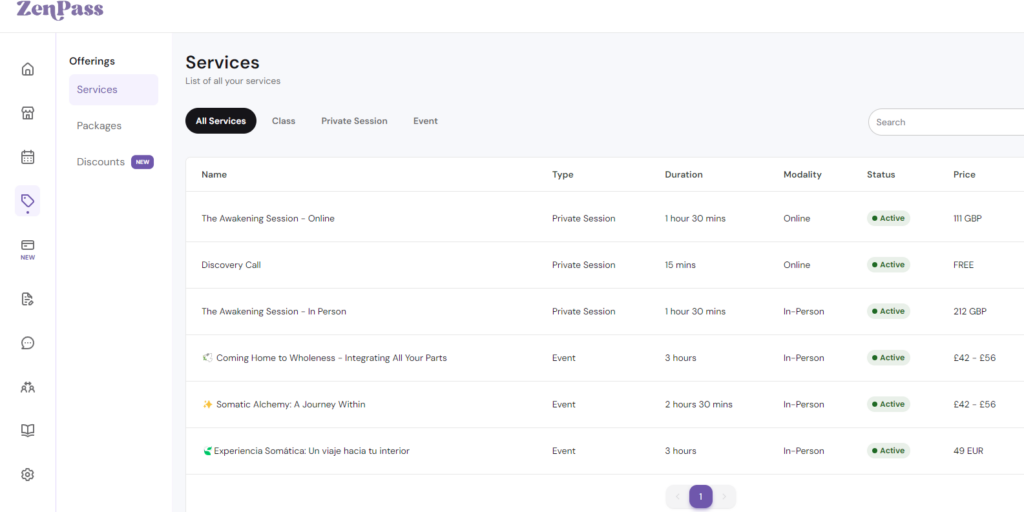Open the forms document icon
Viewport: 1024px width, 512px height.
click(x=27, y=299)
